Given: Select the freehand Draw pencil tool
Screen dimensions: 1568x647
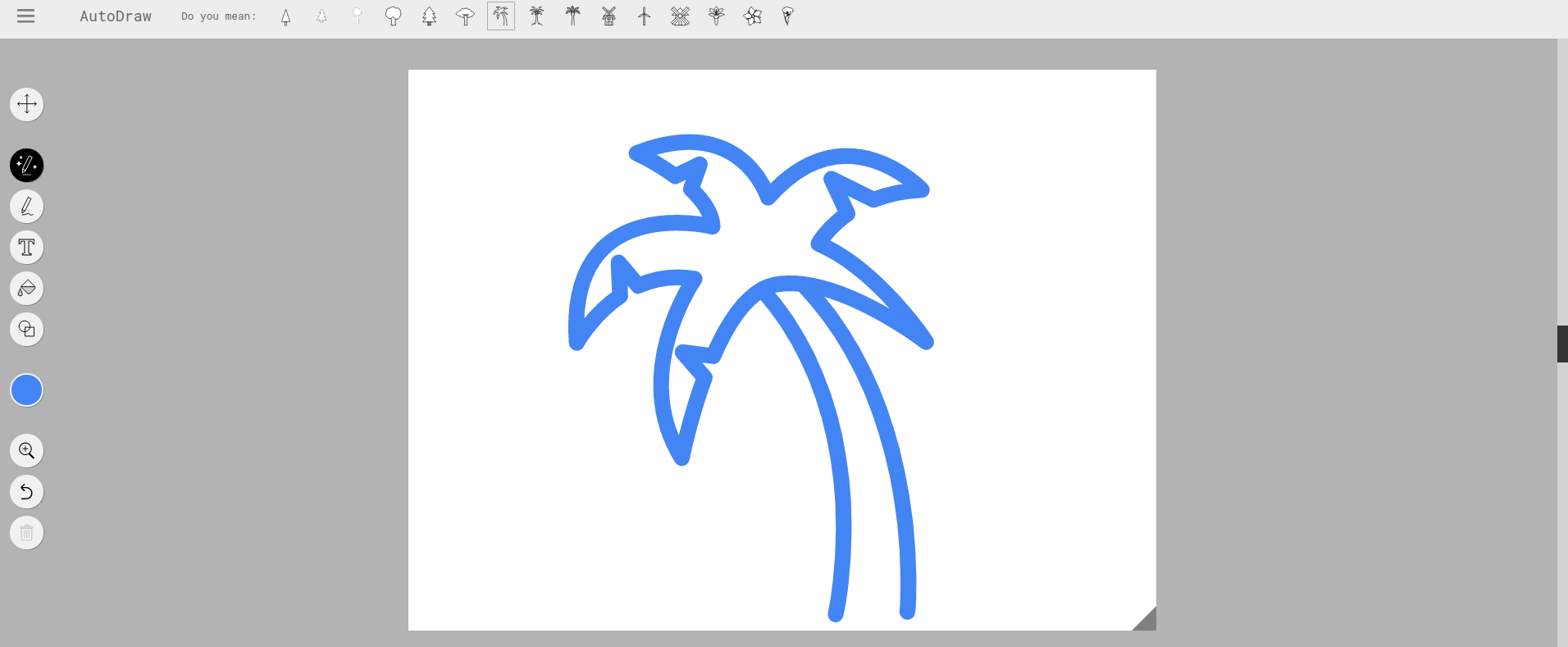Looking at the screenshot, I should [26, 207].
